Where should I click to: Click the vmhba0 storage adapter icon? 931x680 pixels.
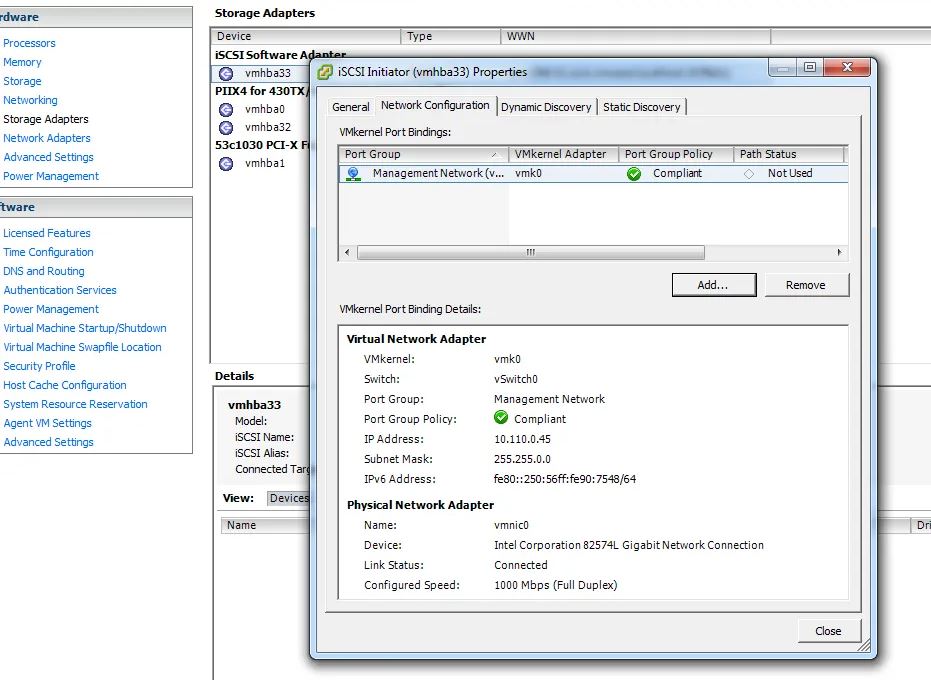(x=227, y=109)
